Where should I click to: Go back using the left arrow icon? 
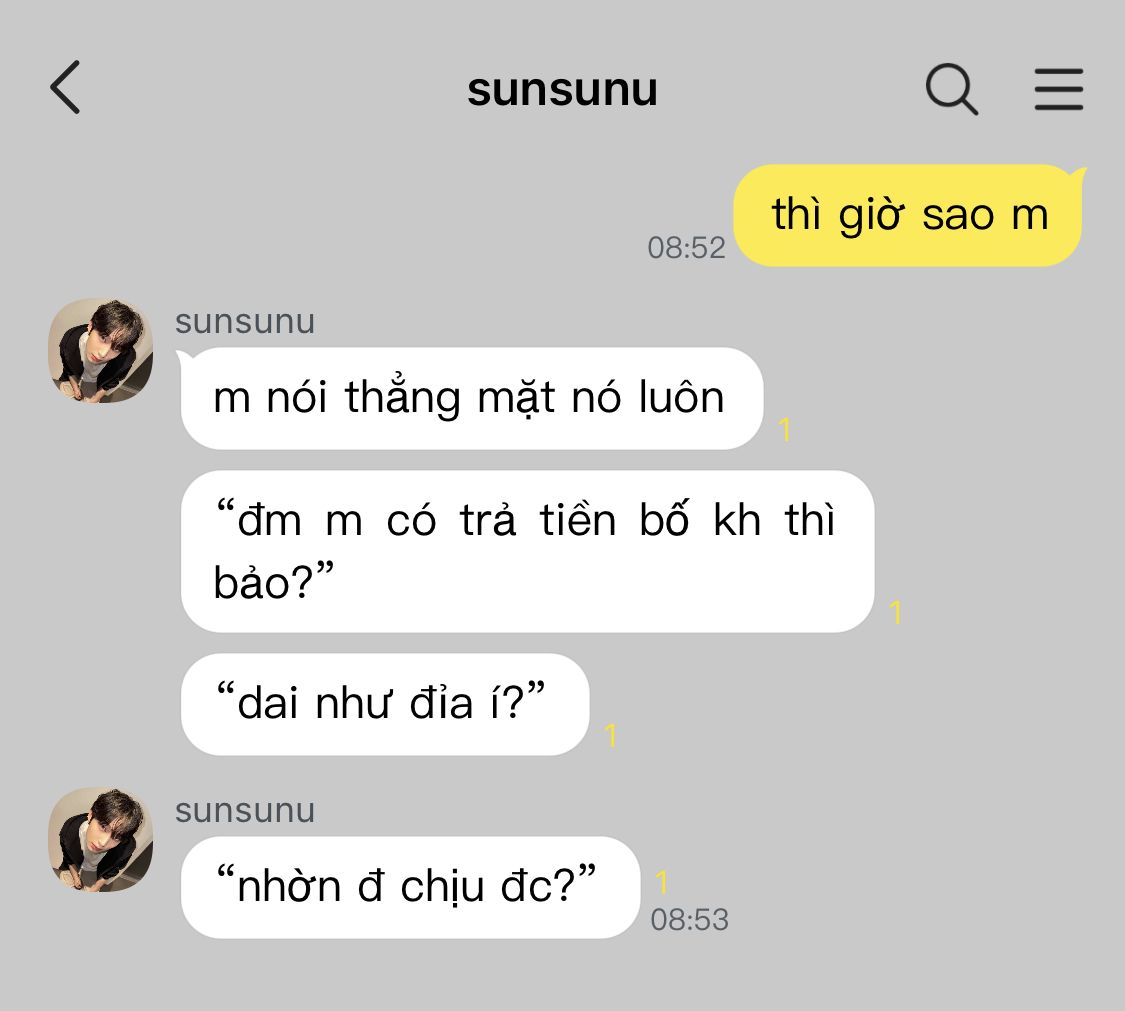pyautogui.click(x=65, y=88)
